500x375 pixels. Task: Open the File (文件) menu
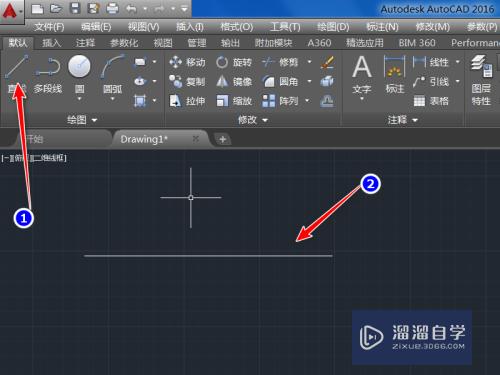point(49,27)
